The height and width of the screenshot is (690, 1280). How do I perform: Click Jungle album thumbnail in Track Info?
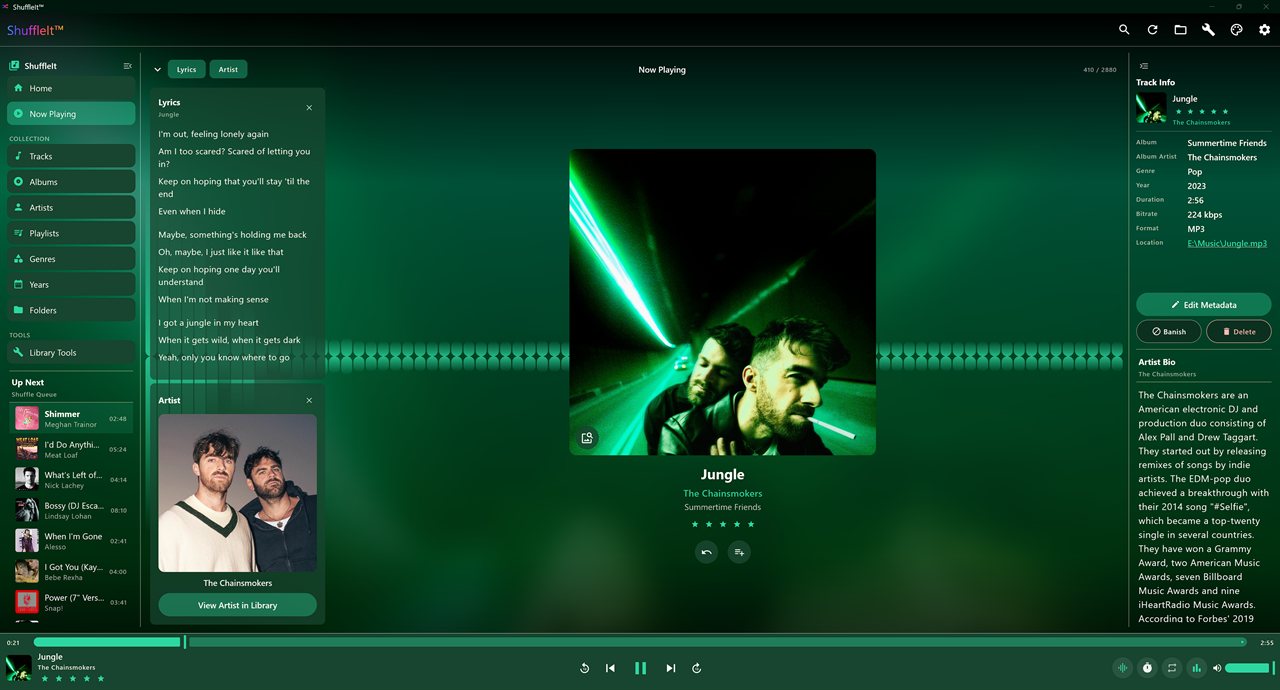(1151, 109)
